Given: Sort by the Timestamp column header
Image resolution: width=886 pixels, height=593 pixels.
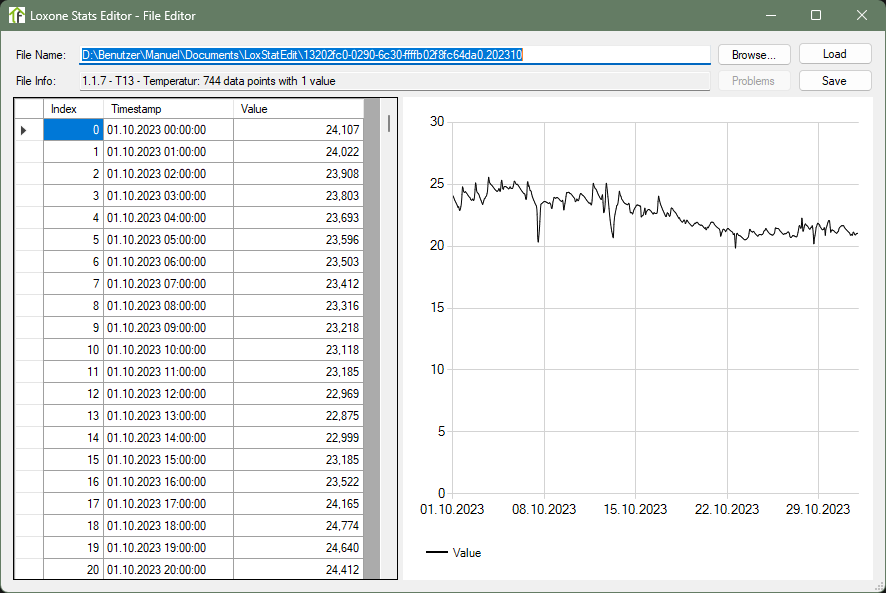Looking at the screenshot, I should coord(168,109).
